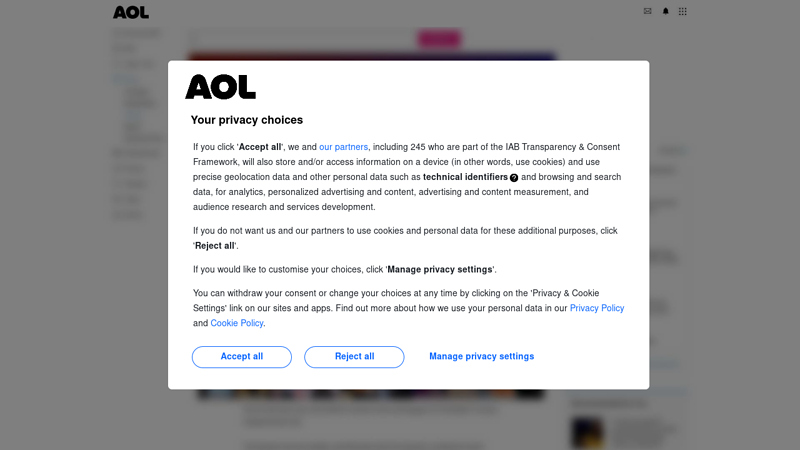Open the mail envelope icon
The image size is (800, 450).
point(647,11)
